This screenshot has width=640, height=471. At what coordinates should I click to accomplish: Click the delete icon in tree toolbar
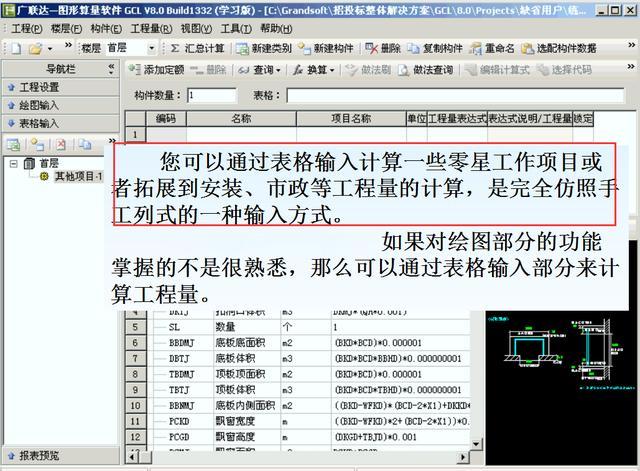click(61, 144)
